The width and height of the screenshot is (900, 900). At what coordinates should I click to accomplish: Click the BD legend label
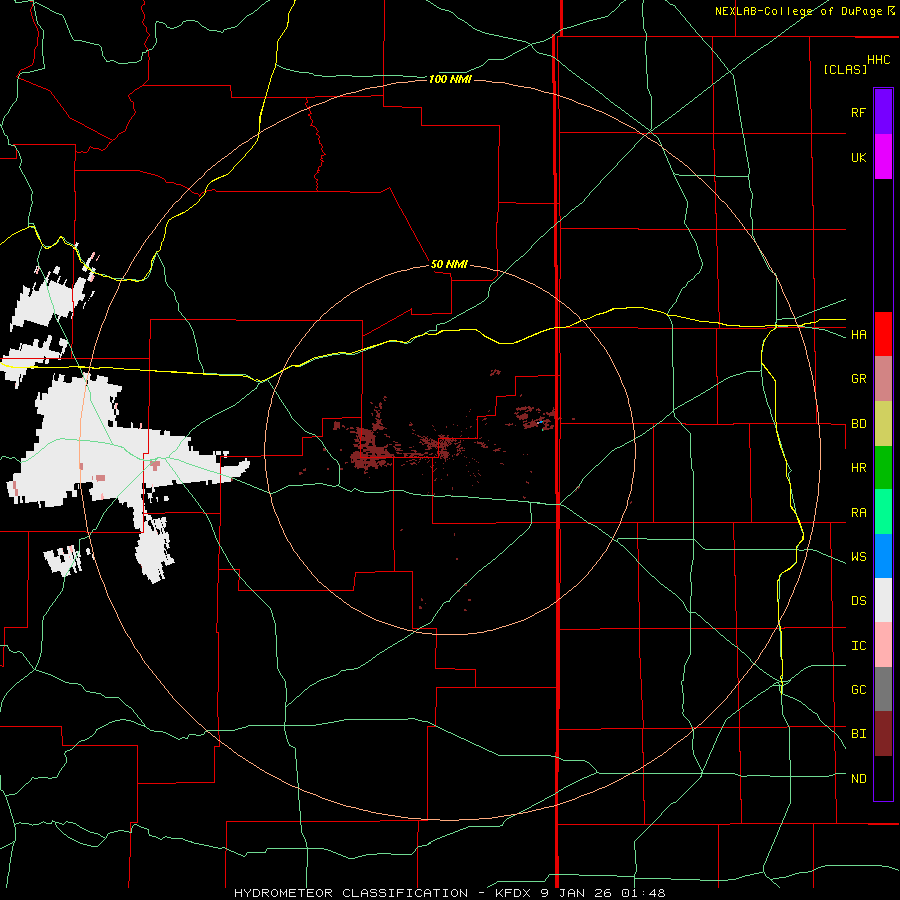pyautogui.click(x=858, y=424)
